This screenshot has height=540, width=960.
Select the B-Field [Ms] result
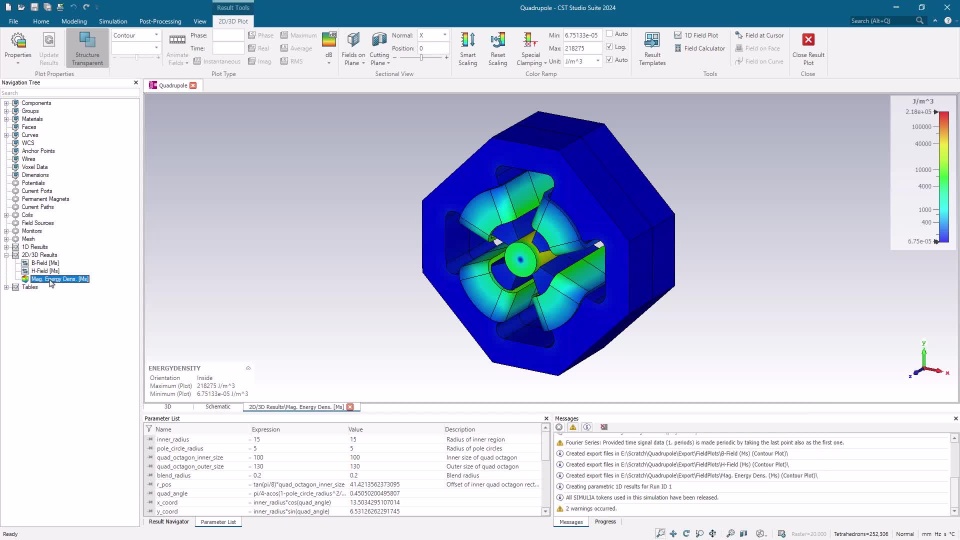pyautogui.click(x=45, y=263)
